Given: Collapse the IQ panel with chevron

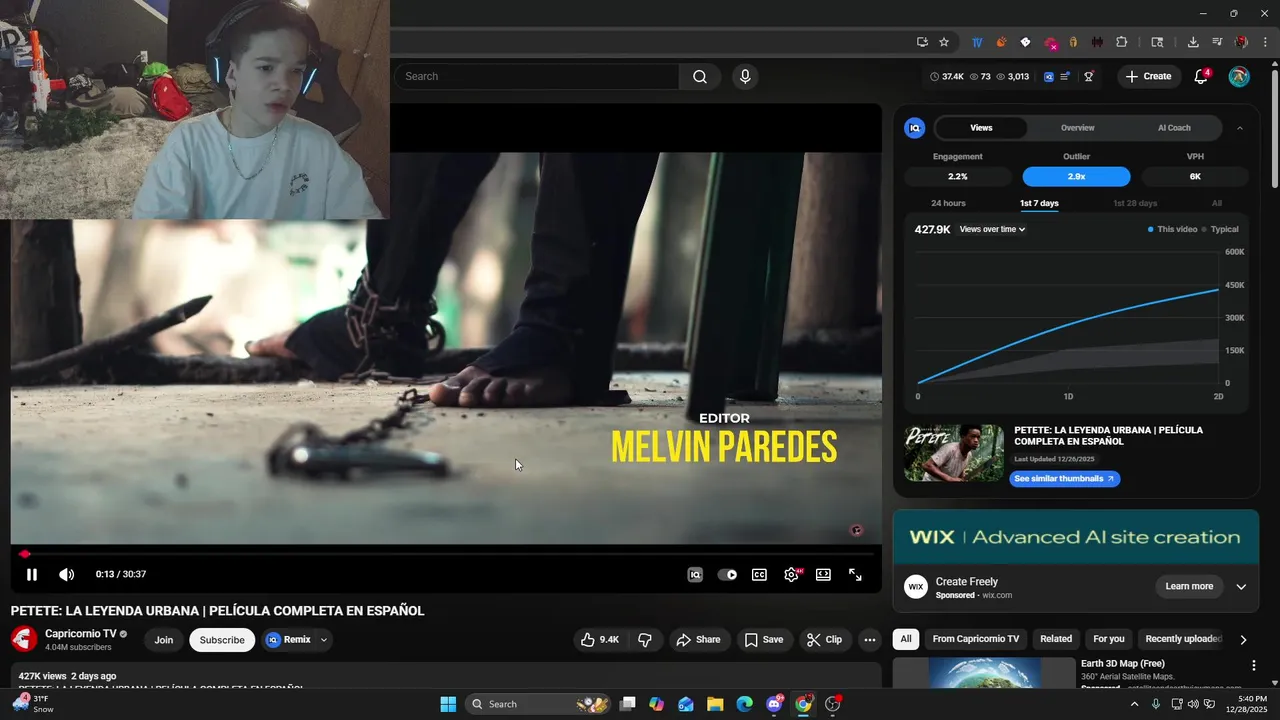Looking at the screenshot, I should click(x=1240, y=128).
